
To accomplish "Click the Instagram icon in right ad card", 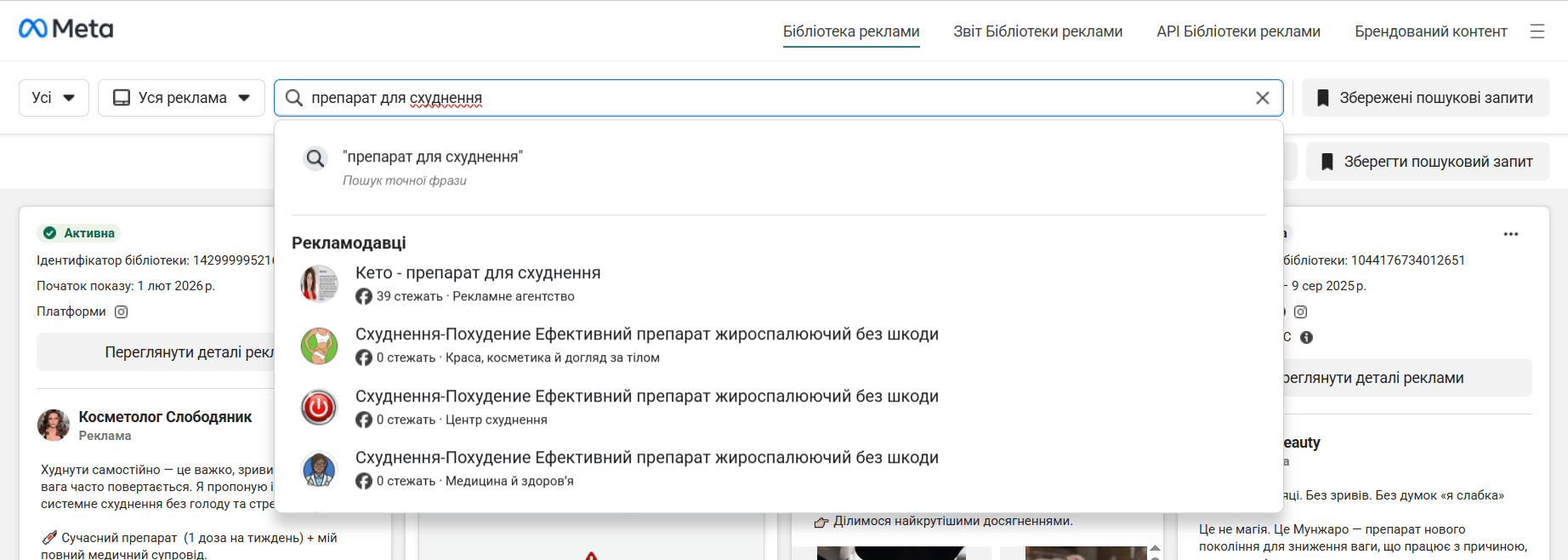I will pyautogui.click(x=1301, y=311).
